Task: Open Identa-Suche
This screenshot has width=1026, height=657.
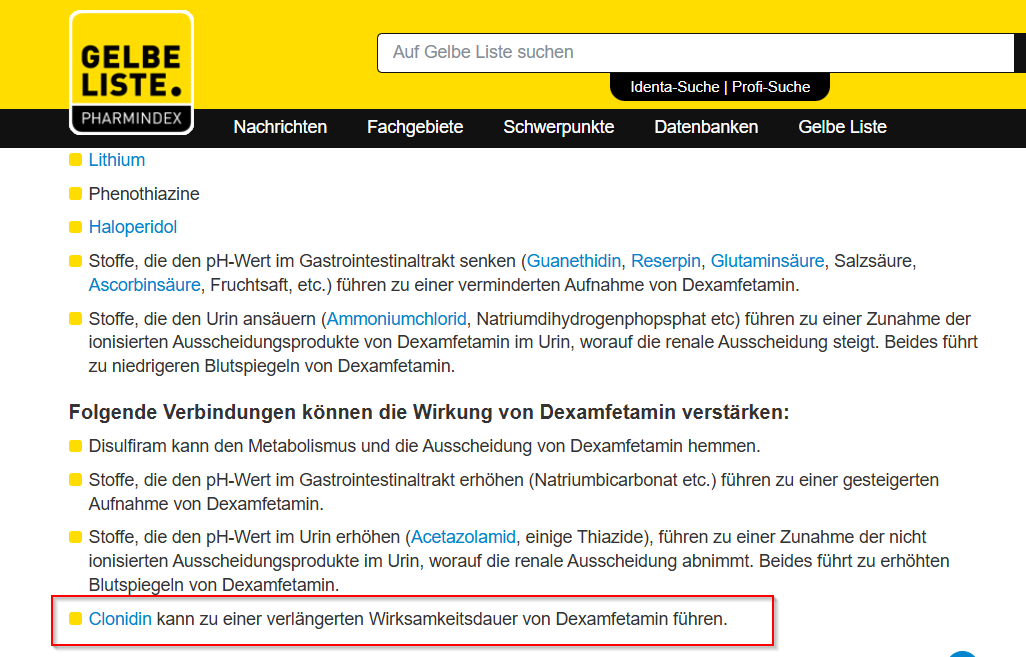Action: 674,87
